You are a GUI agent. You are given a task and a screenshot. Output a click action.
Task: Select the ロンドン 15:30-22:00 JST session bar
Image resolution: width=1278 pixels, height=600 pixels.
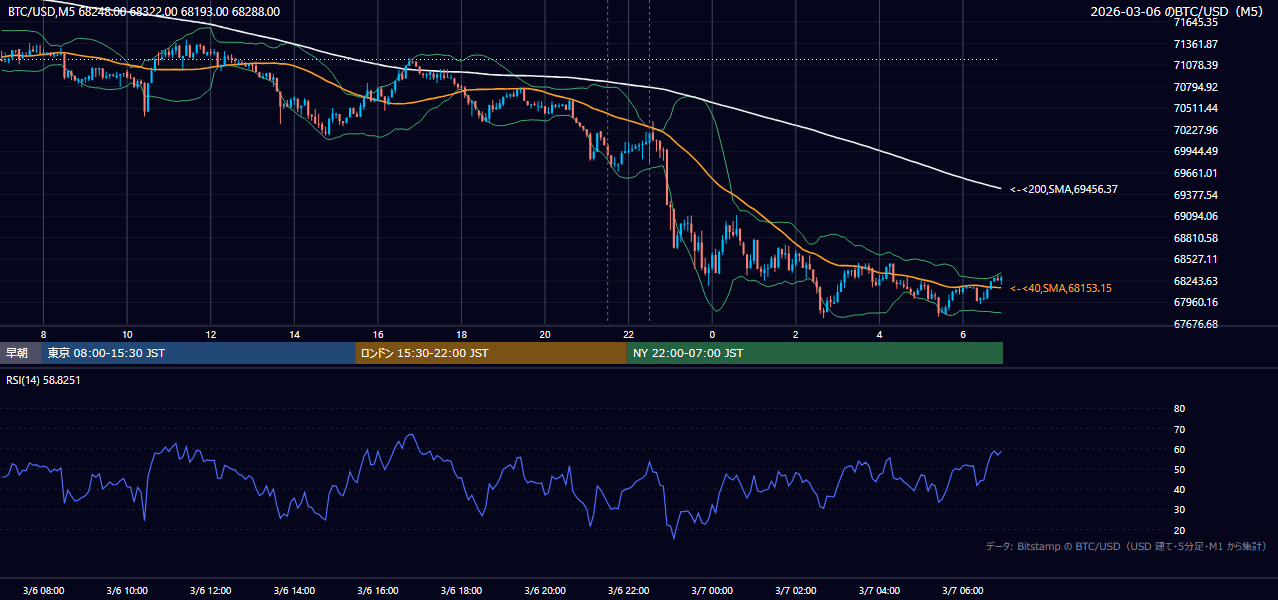click(x=490, y=353)
